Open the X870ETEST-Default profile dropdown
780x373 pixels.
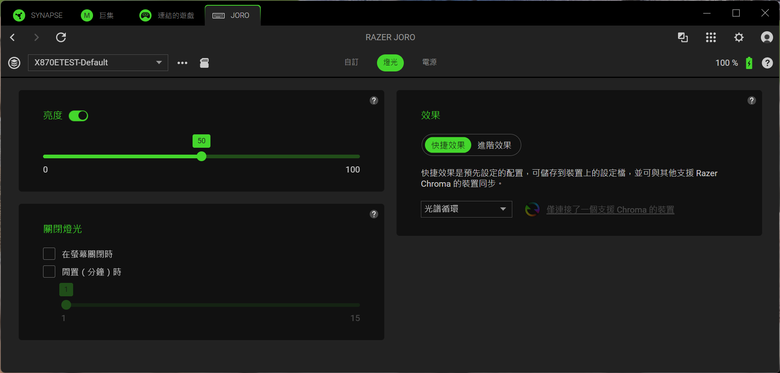(x=98, y=63)
